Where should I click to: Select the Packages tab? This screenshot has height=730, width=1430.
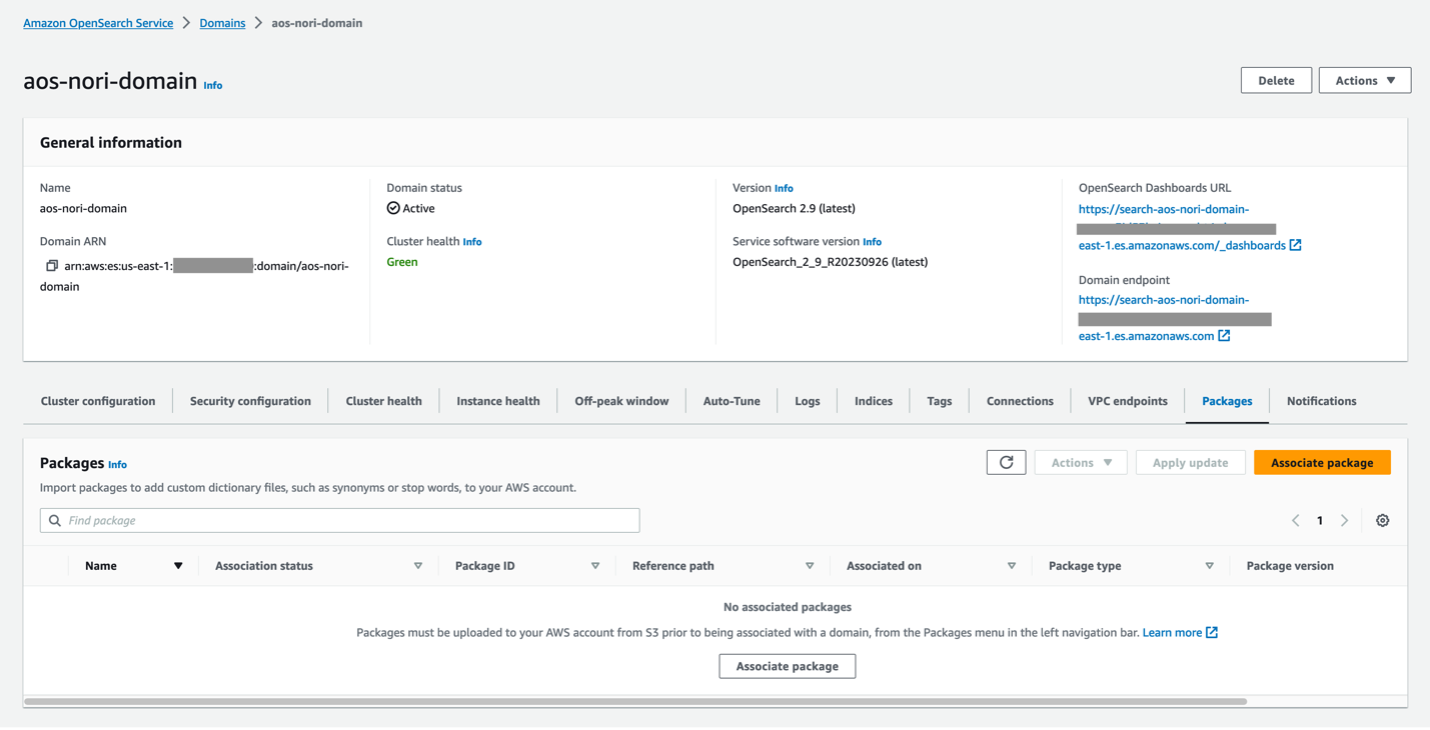click(1227, 401)
